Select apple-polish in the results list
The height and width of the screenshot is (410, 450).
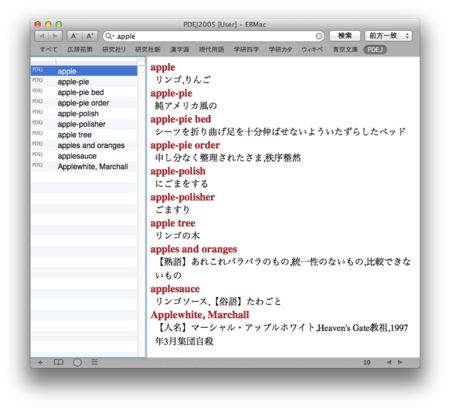click(x=84, y=114)
